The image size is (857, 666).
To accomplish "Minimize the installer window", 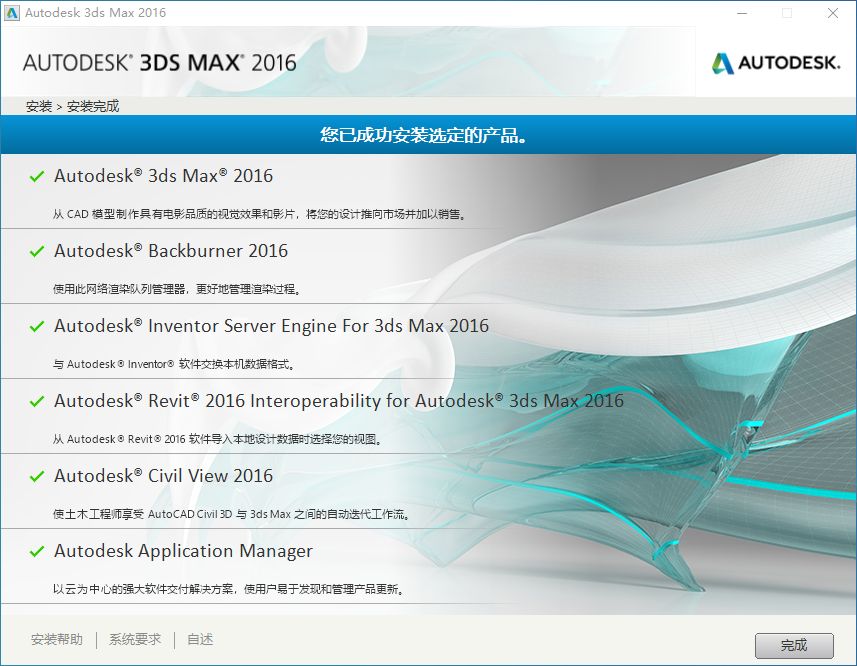I will click(x=742, y=13).
